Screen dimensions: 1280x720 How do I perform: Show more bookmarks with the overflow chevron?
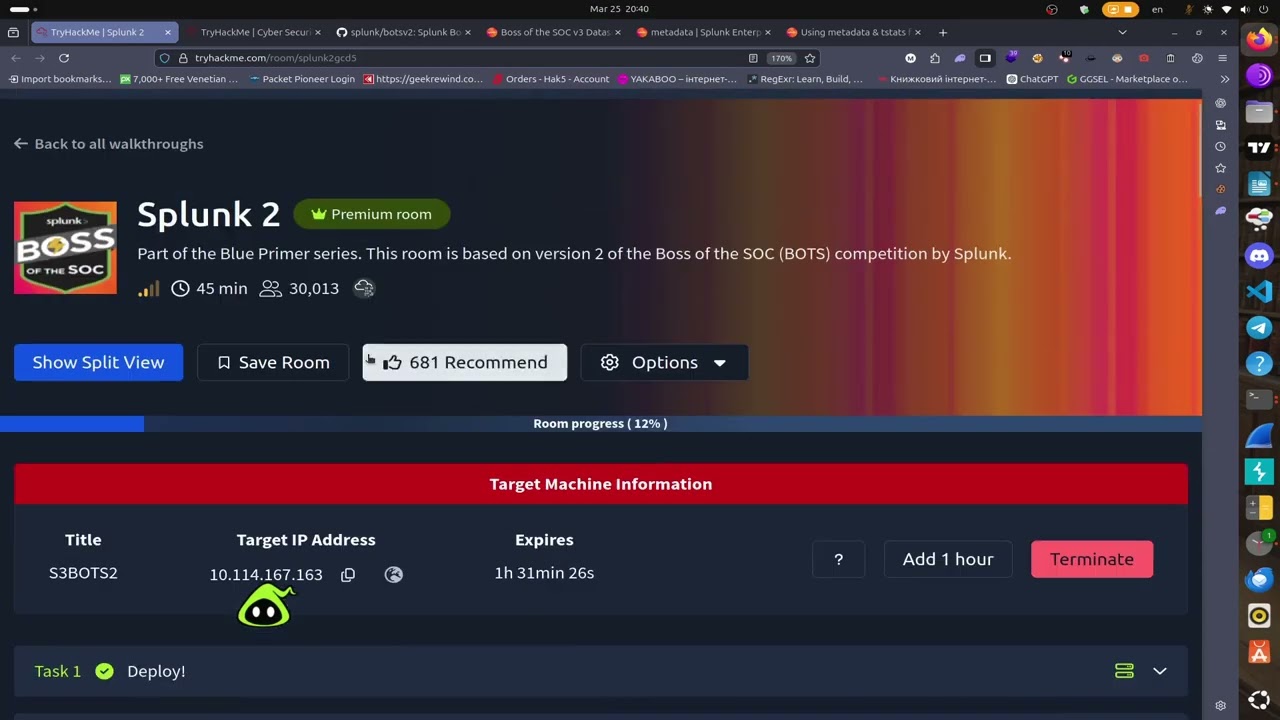[1224, 79]
